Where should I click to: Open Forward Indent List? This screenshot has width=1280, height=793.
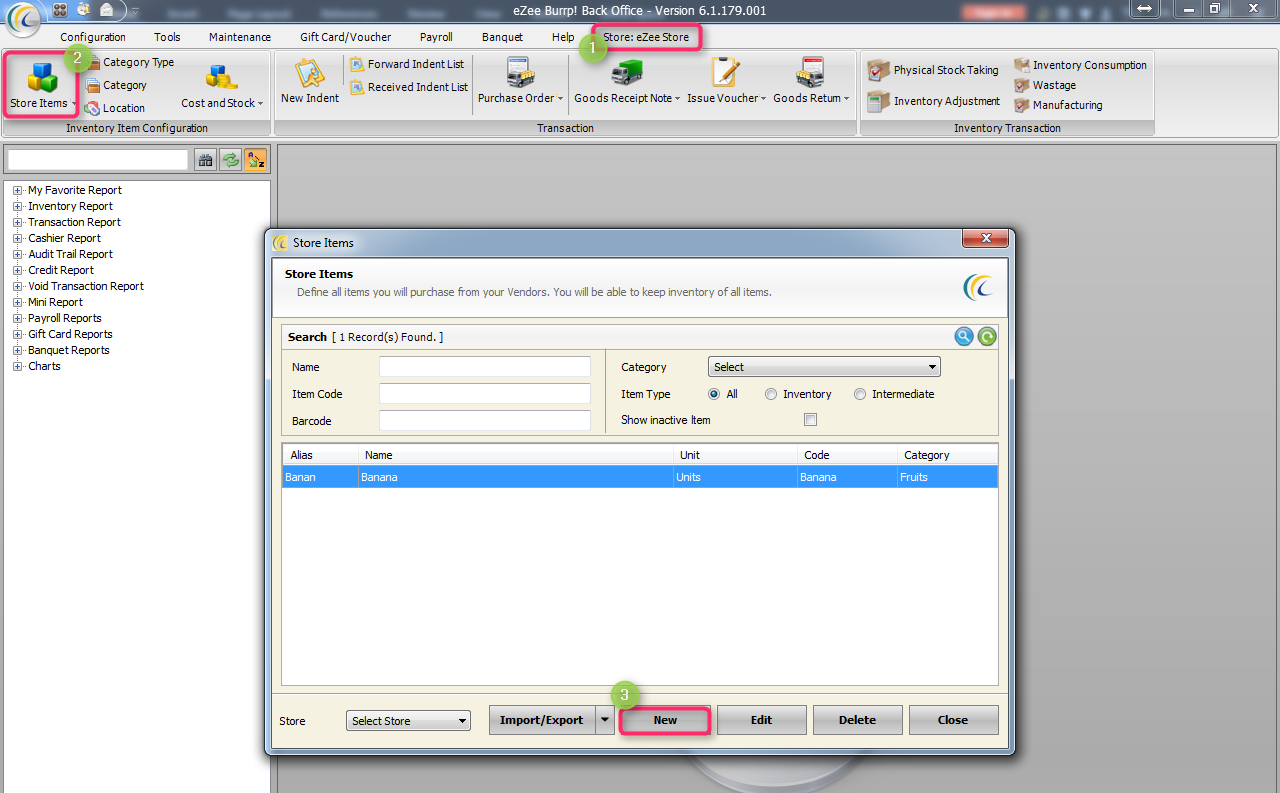pos(407,64)
